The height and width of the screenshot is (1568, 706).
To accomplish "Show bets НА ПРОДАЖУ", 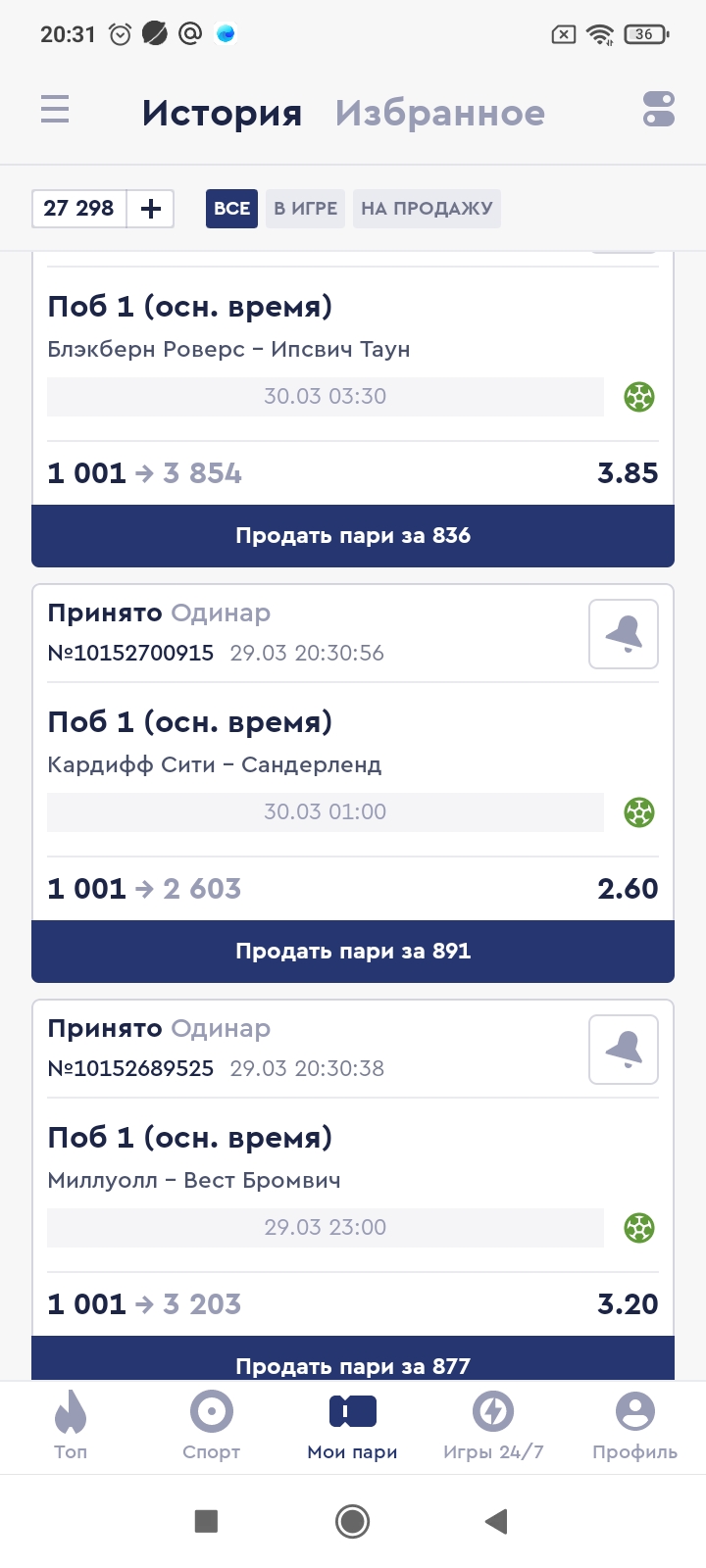I will 427,209.
